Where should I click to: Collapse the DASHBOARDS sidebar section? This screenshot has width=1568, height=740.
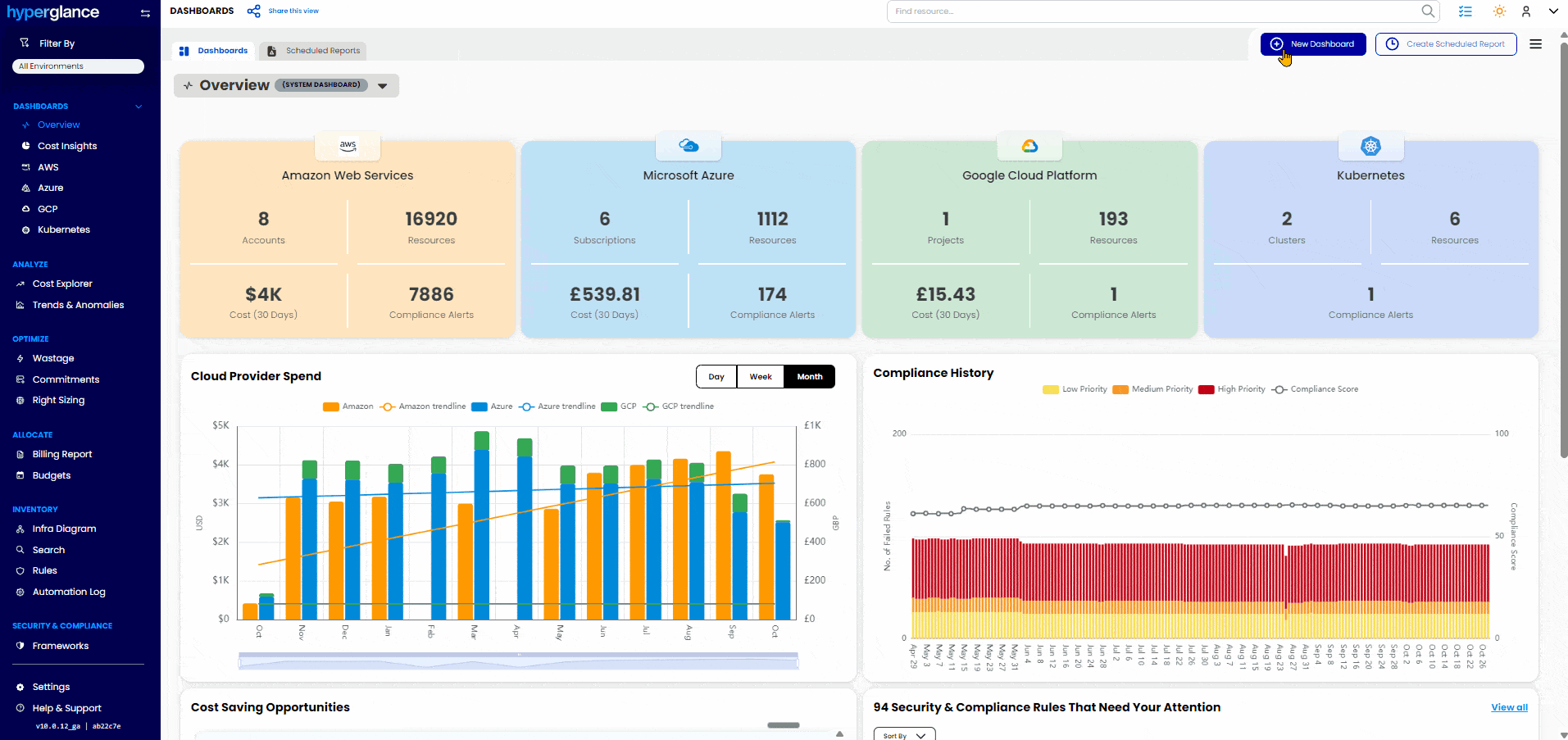coord(139,107)
